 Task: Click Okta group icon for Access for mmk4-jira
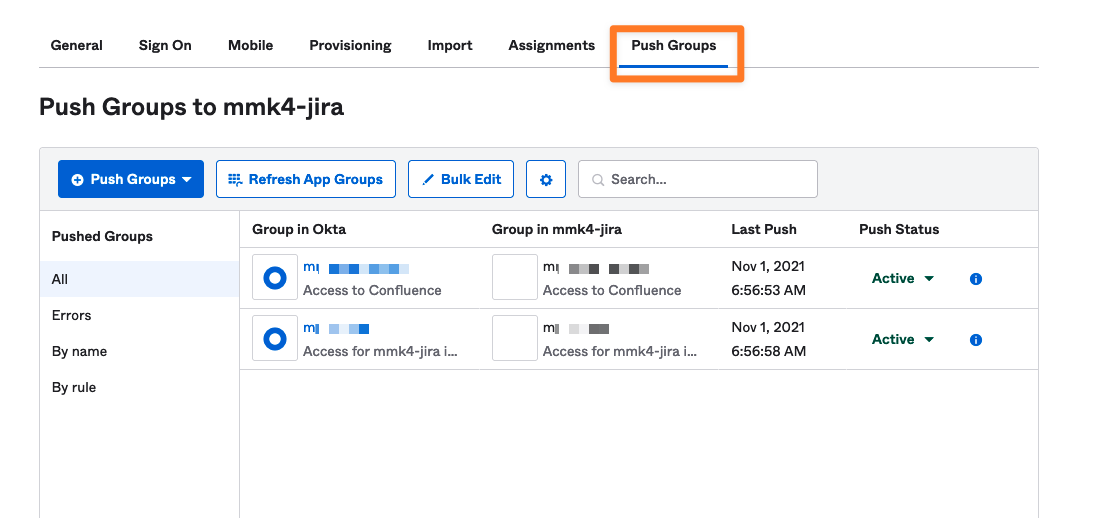click(x=275, y=339)
